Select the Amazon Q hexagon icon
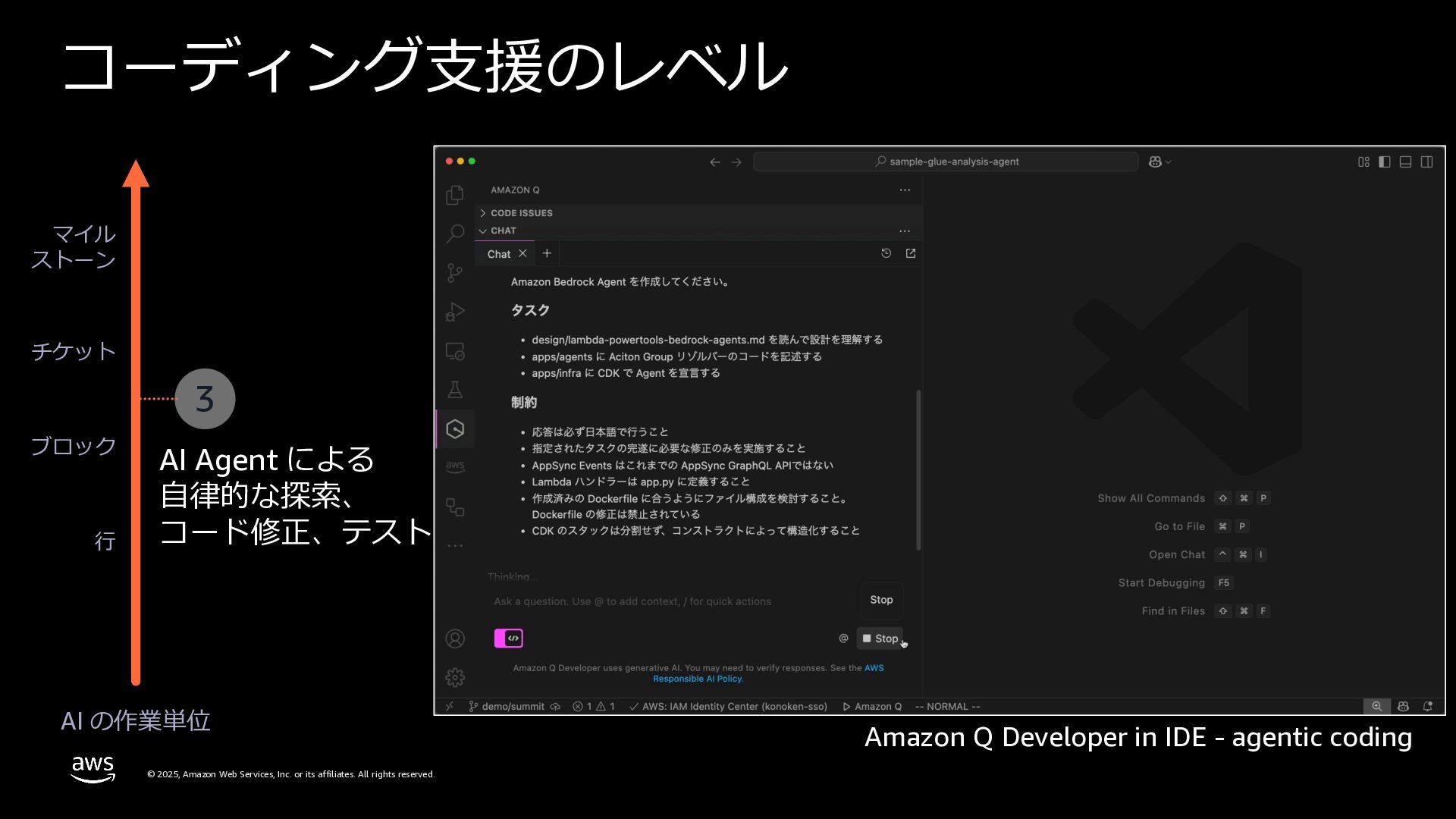 click(x=455, y=429)
